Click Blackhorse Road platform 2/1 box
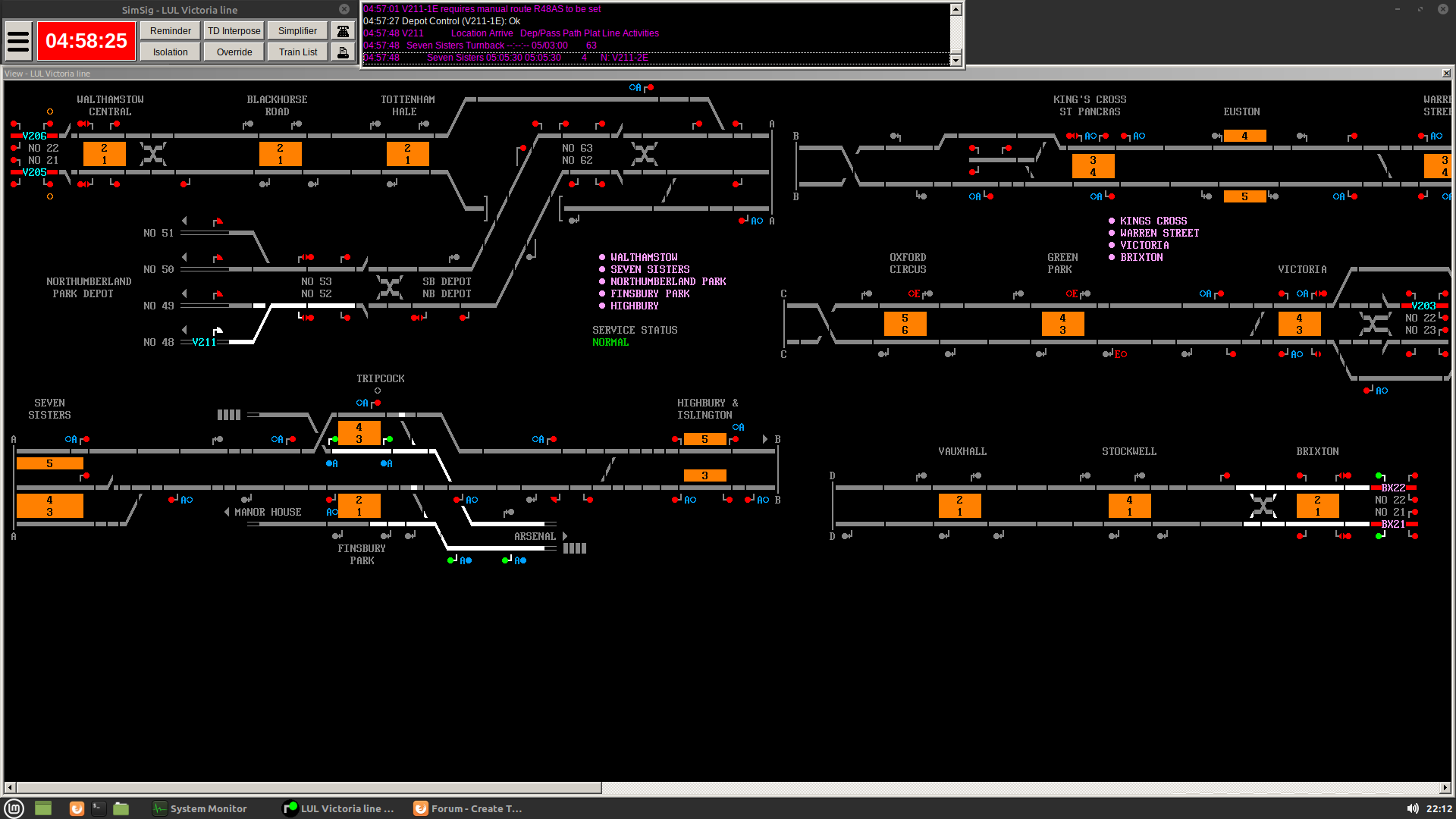The image size is (1456, 819). [281, 154]
